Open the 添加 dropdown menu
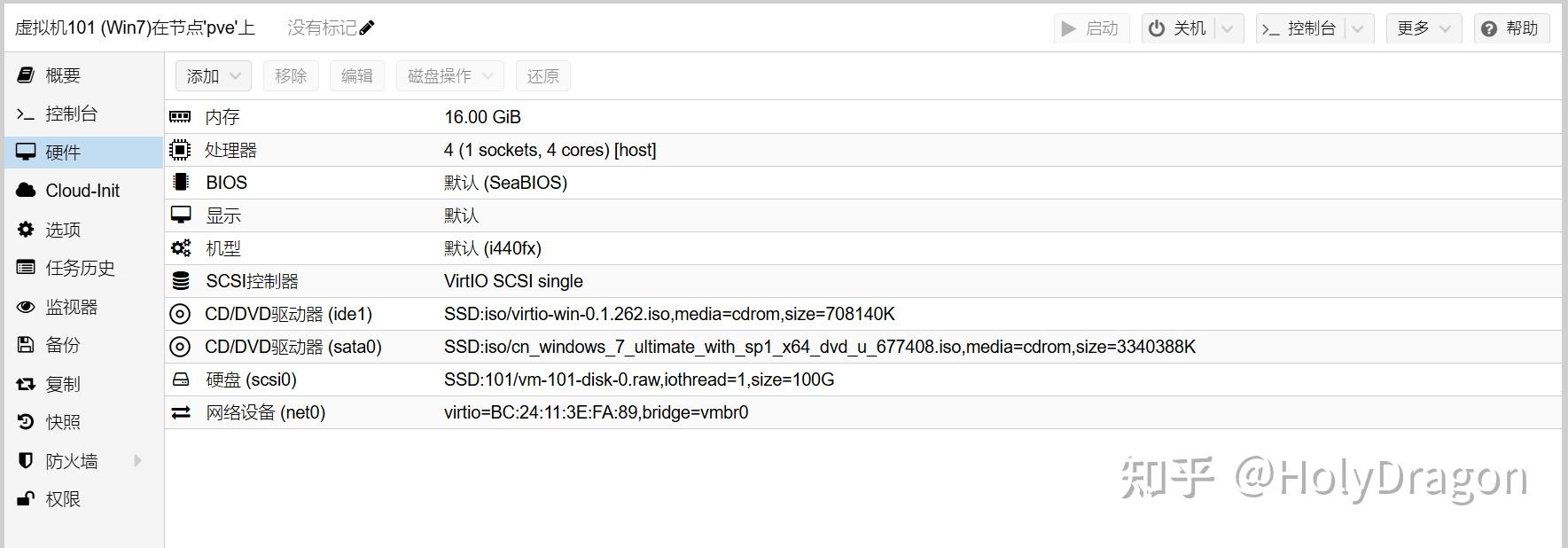 [x=213, y=76]
